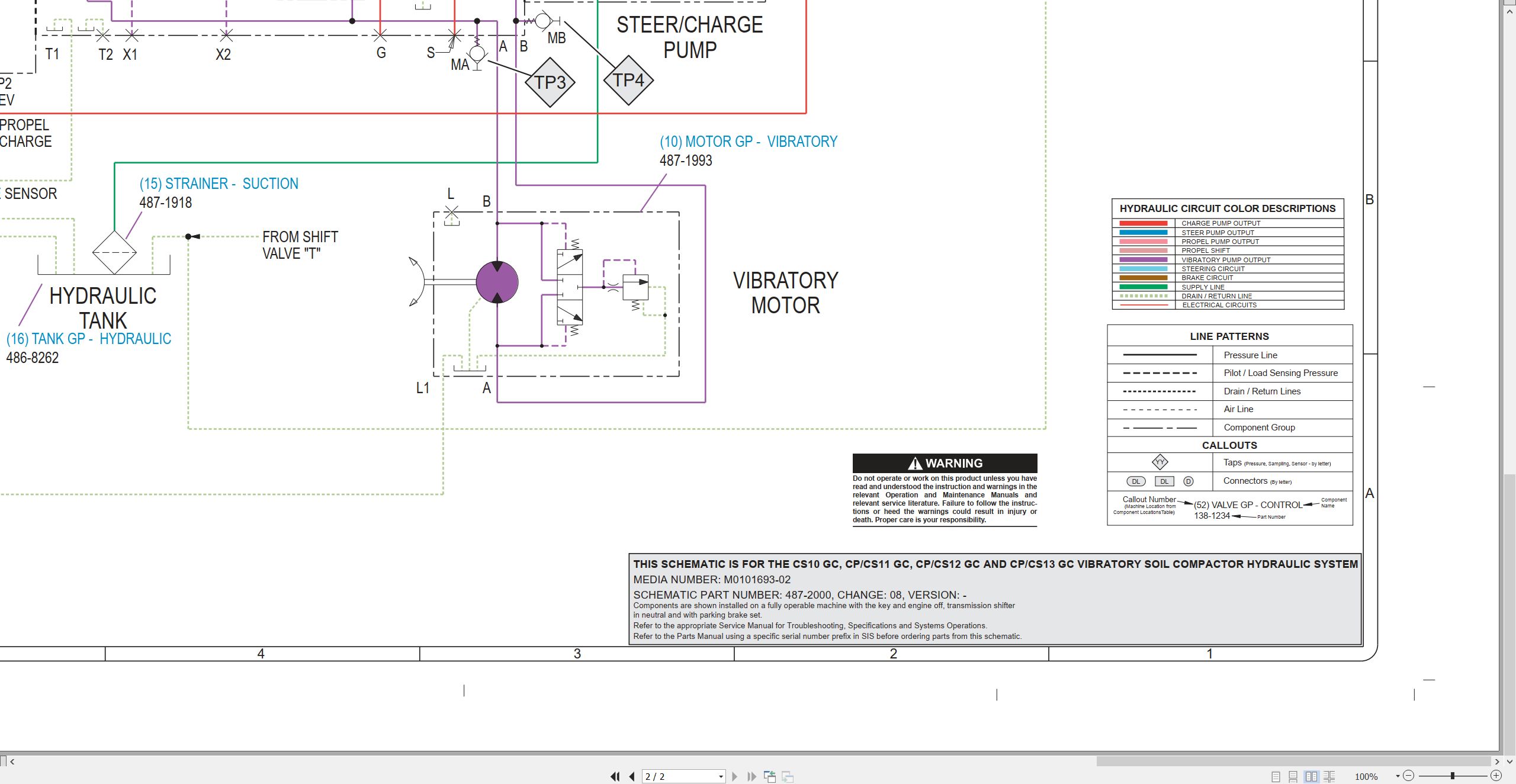Click the CALLOUTS heading
Image resolution: width=1516 pixels, height=784 pixels.
click(1229, 445)
